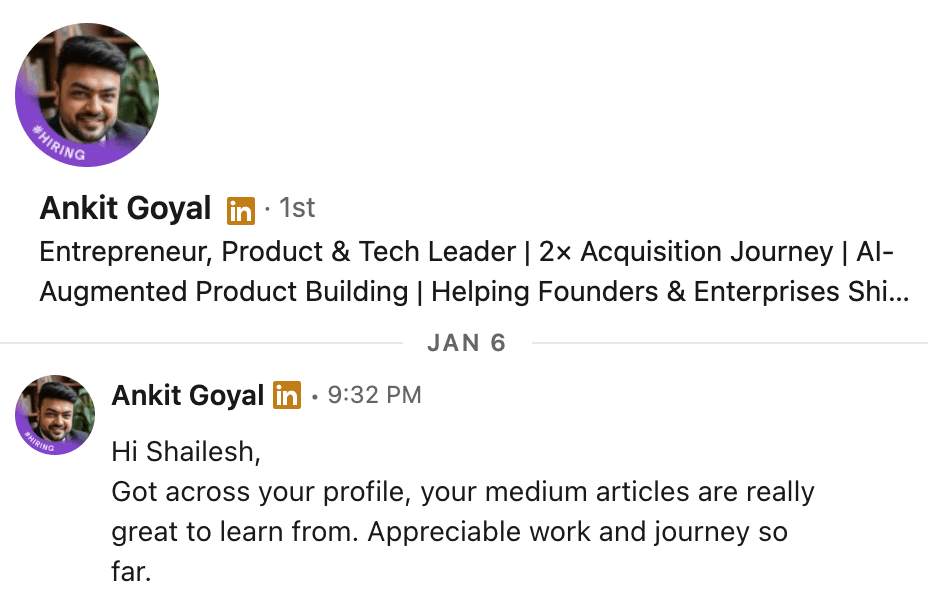Click the 1st connection degree label
The height and width of the screenshot is (604, 928).
[297, 208]
